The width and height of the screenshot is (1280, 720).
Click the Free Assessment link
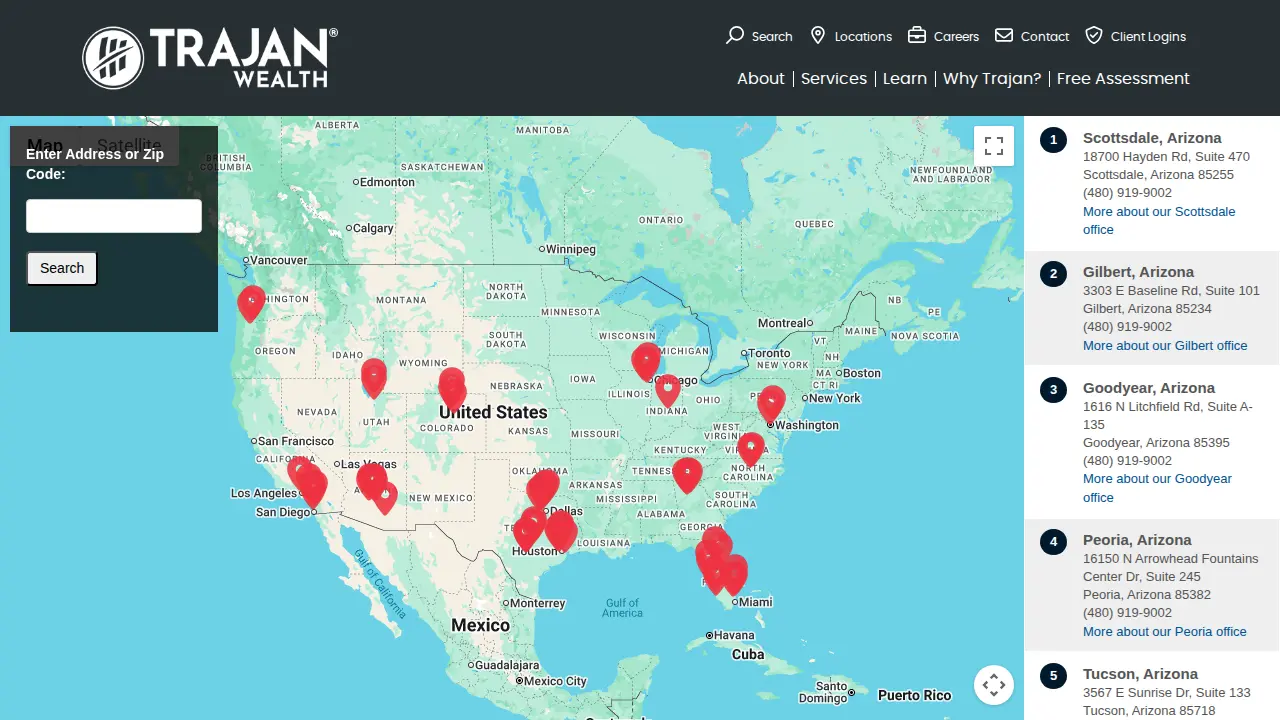point(1123,78)
